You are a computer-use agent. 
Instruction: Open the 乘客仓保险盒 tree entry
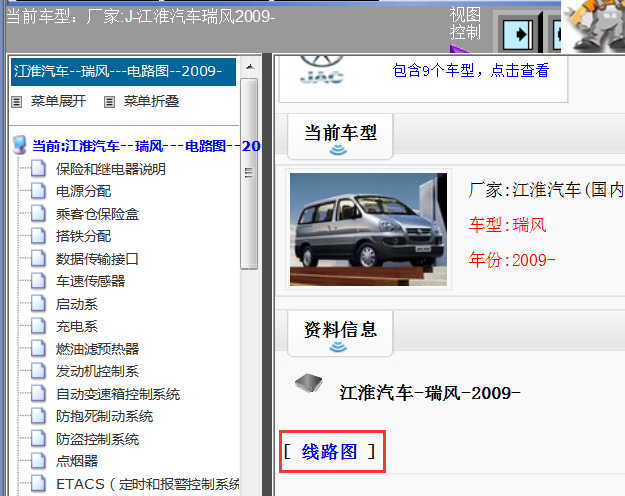(97, 214)
